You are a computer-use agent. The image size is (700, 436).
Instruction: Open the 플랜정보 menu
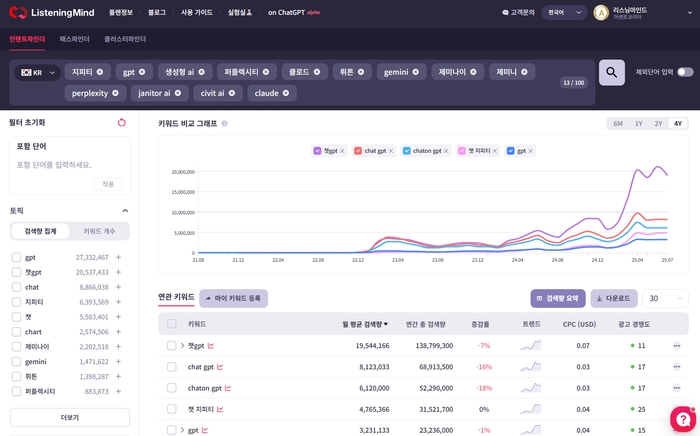(121, 12)
